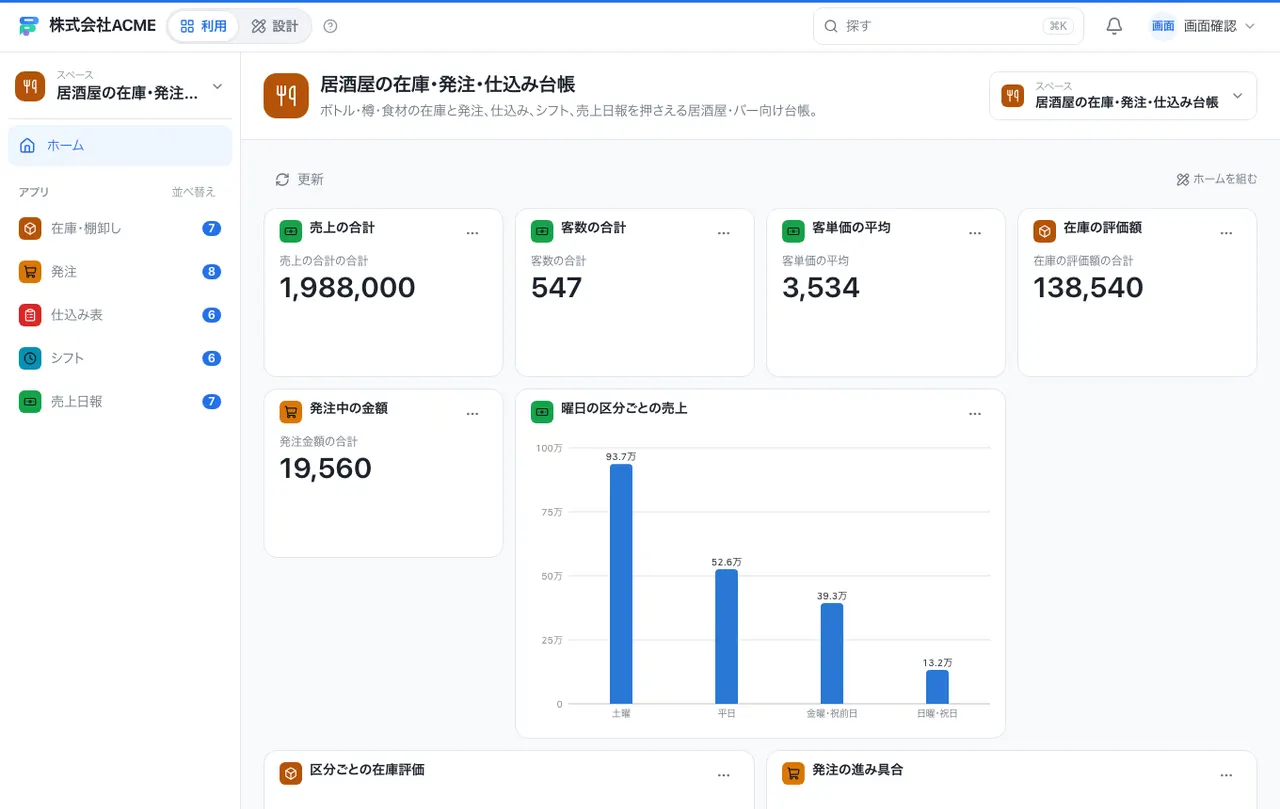Click the 1,988,000 sales total value

point(347,288)
